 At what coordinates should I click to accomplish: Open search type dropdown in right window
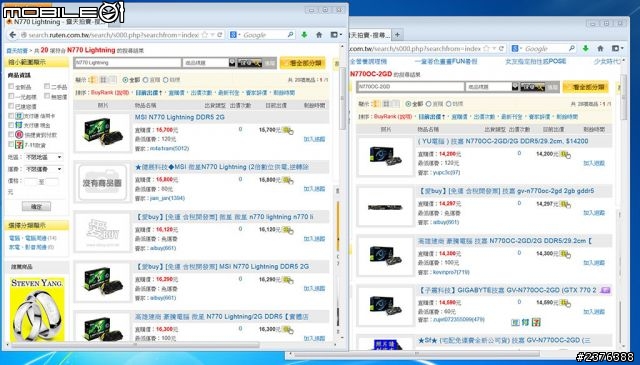515,87
